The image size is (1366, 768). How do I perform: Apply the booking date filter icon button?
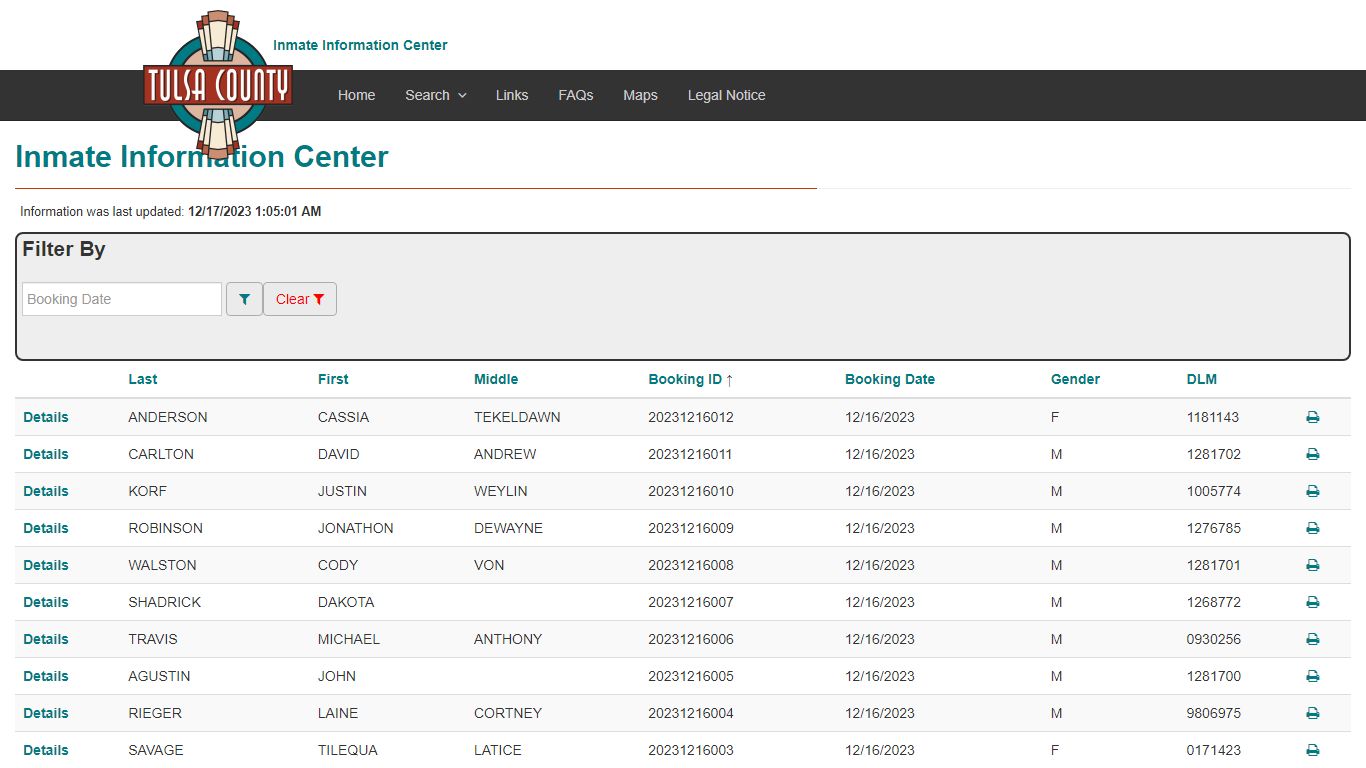click(x=244, y=299)
